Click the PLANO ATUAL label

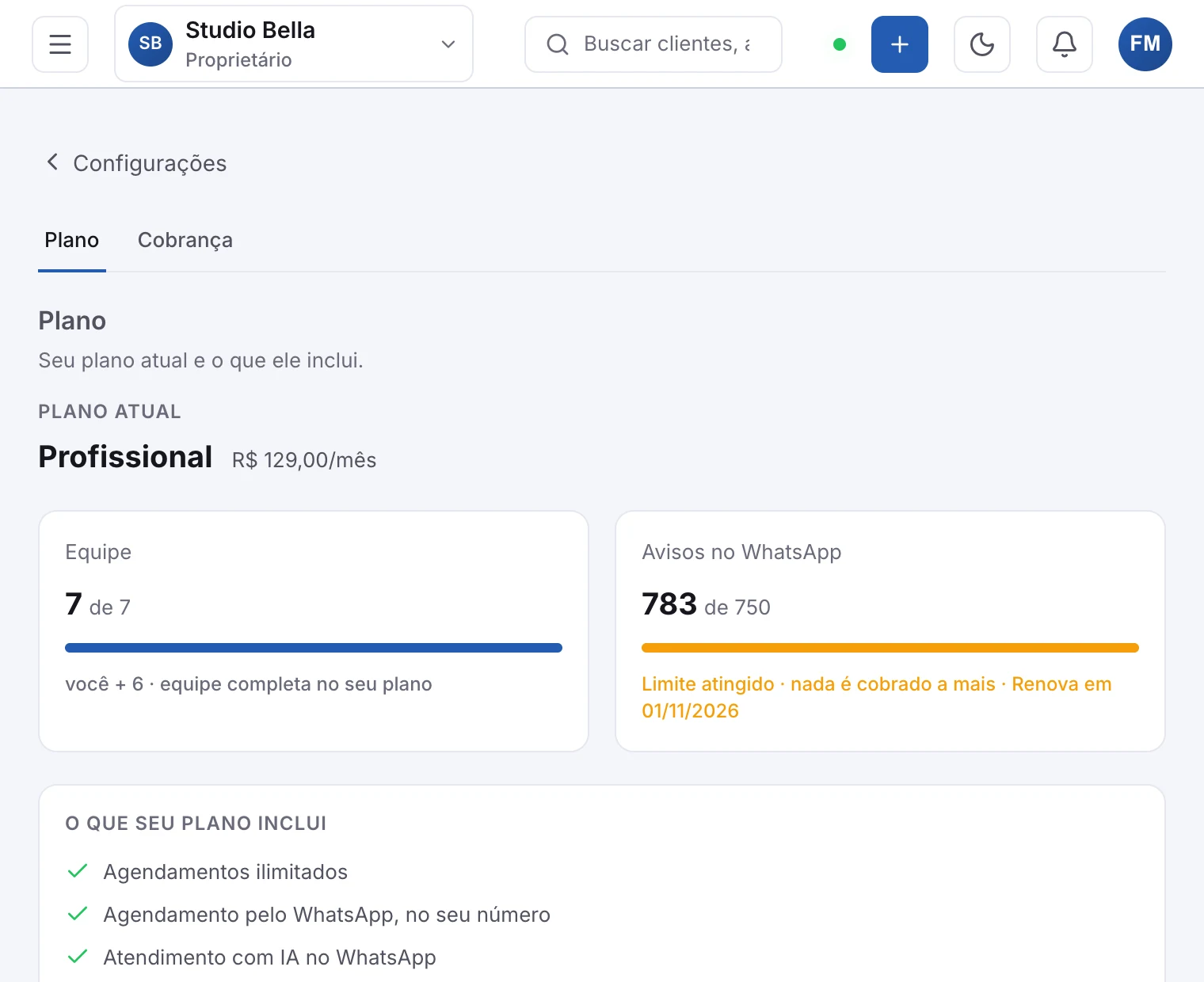(109, 412)
